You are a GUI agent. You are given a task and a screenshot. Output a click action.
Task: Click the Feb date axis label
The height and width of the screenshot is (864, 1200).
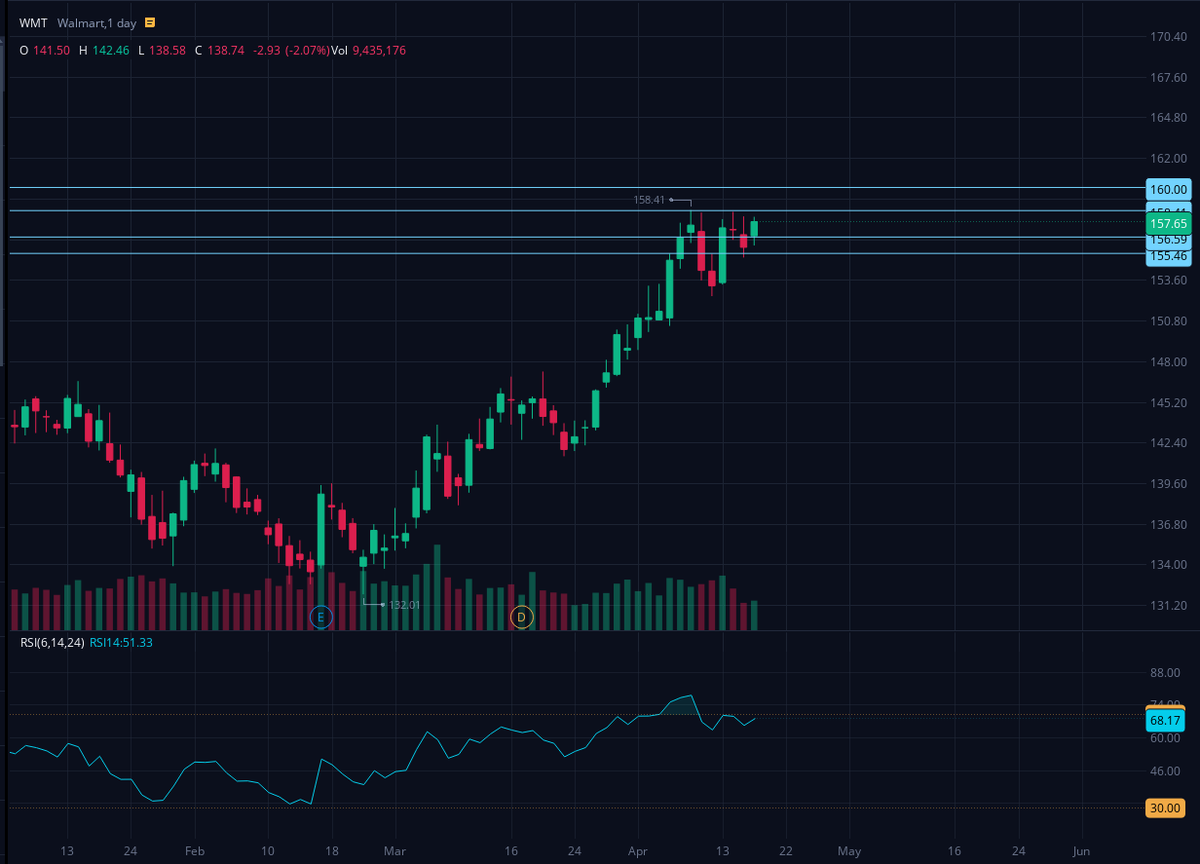[194, 851]
